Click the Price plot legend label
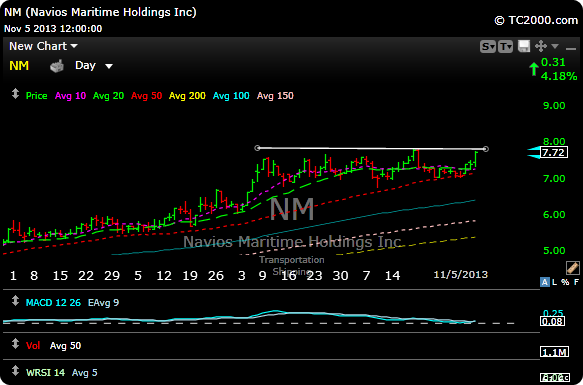 (36, 96)
